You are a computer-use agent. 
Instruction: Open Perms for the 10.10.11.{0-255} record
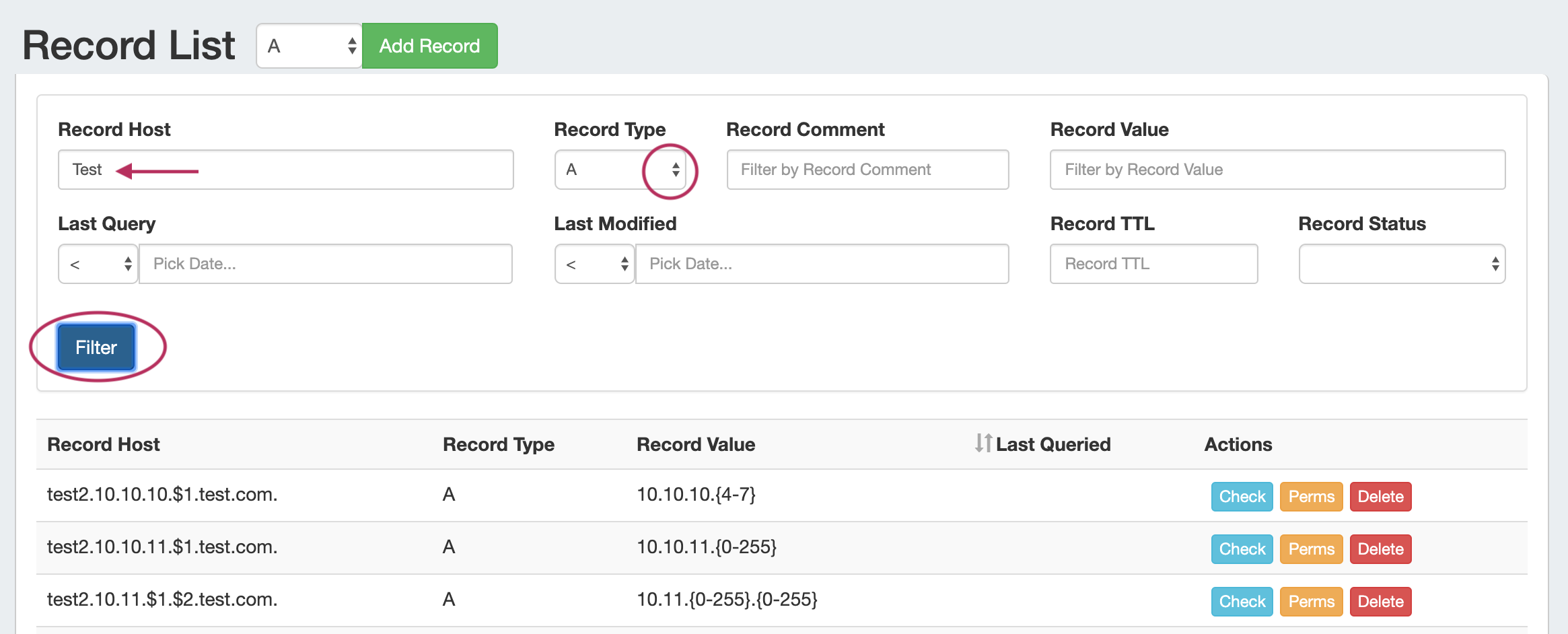click(1310, 549)
